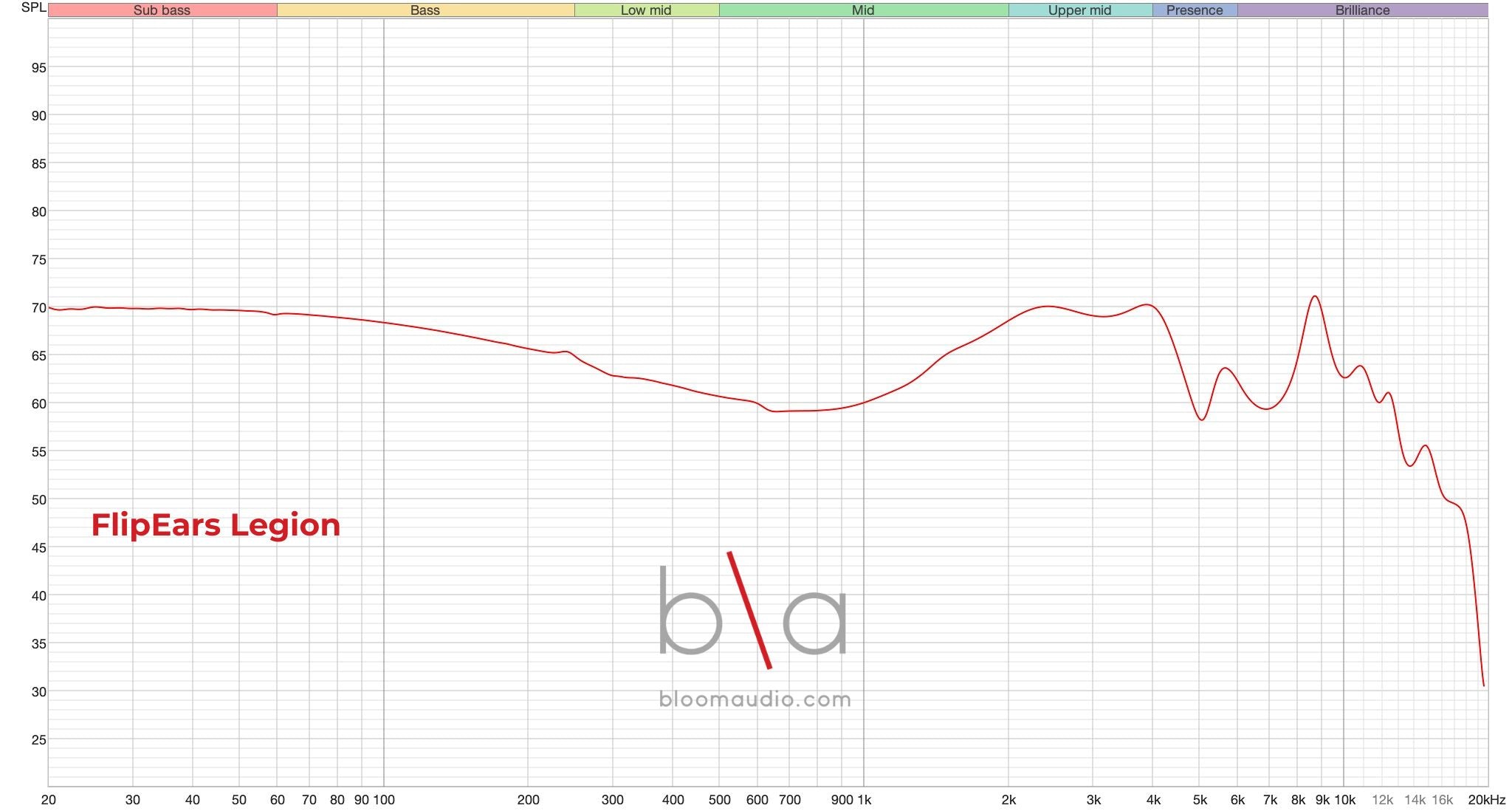This screenshot has width=1512, height=811.
Task: Select the Low mid band label
Action: [x=646, y=10]
